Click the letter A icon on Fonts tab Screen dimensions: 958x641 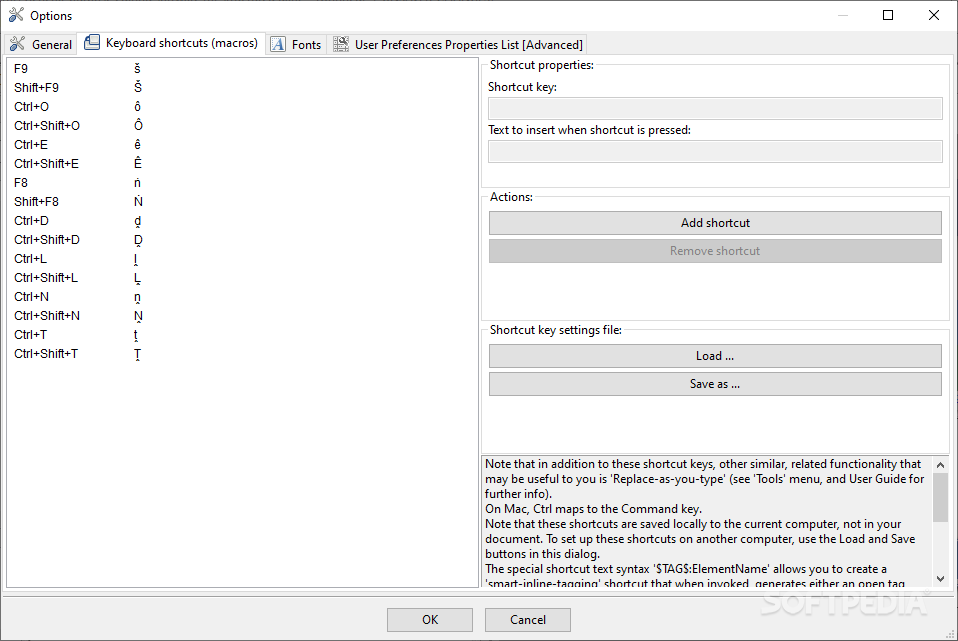tap(278, 44)
